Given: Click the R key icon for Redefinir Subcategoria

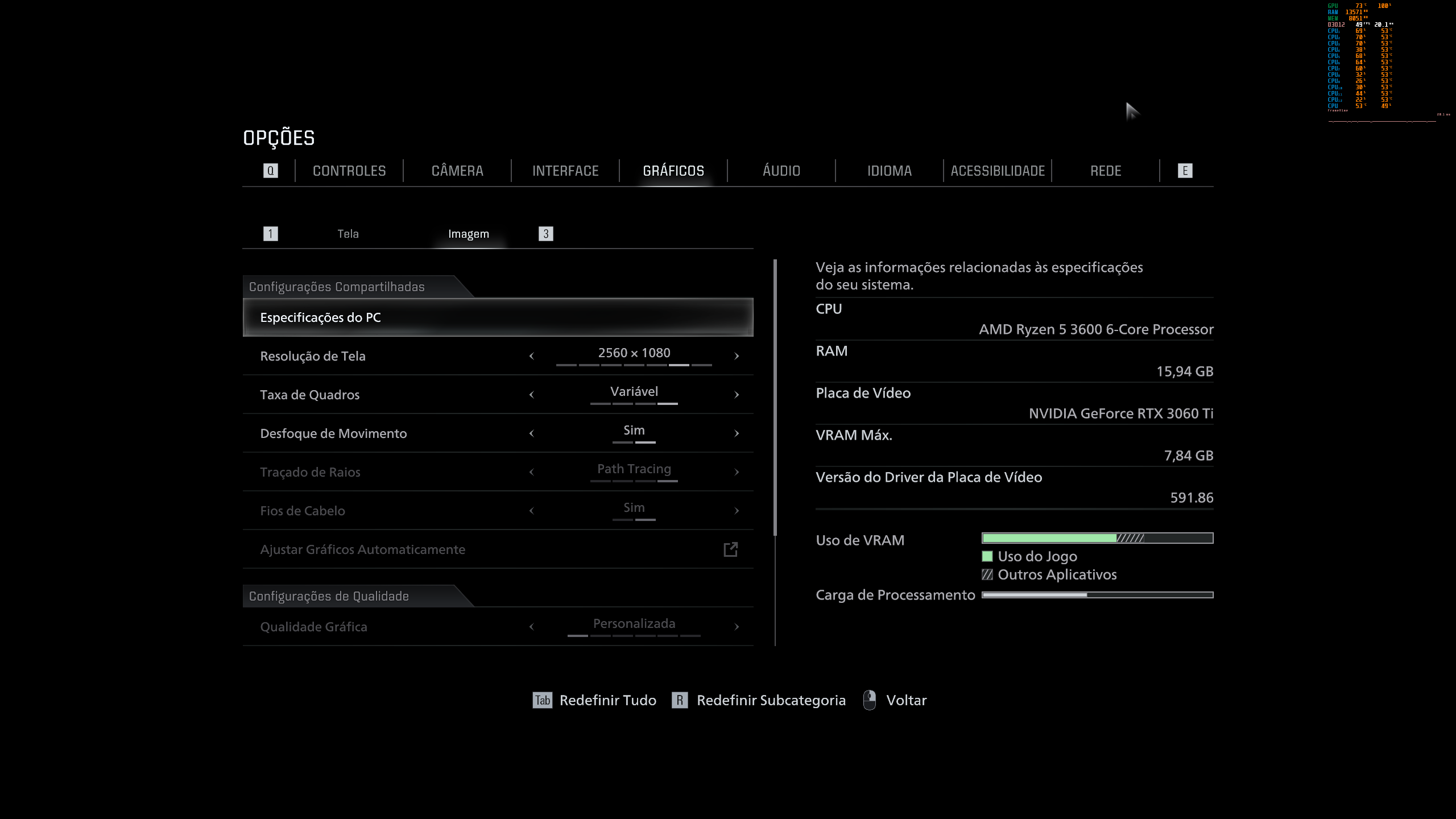Looking at the screenshot, I should [x=680, y=700].
